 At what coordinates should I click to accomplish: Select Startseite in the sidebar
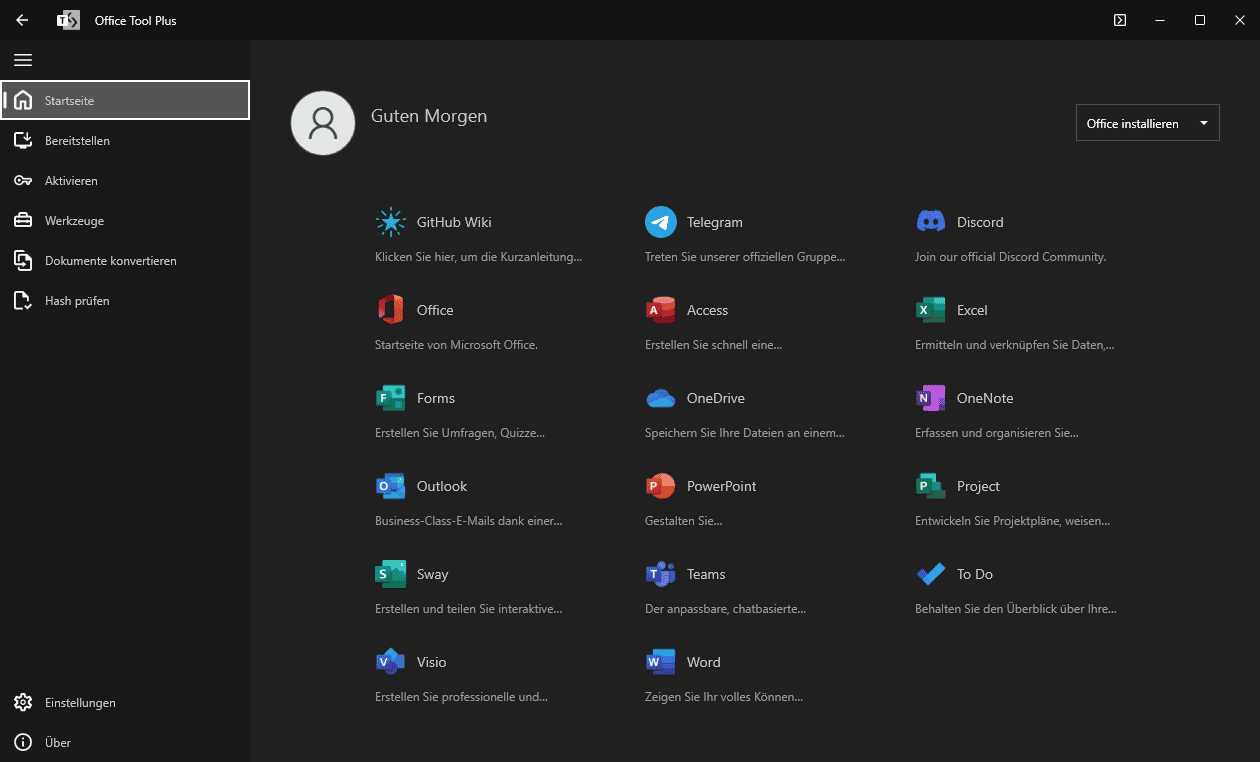[x=125, y=100]
